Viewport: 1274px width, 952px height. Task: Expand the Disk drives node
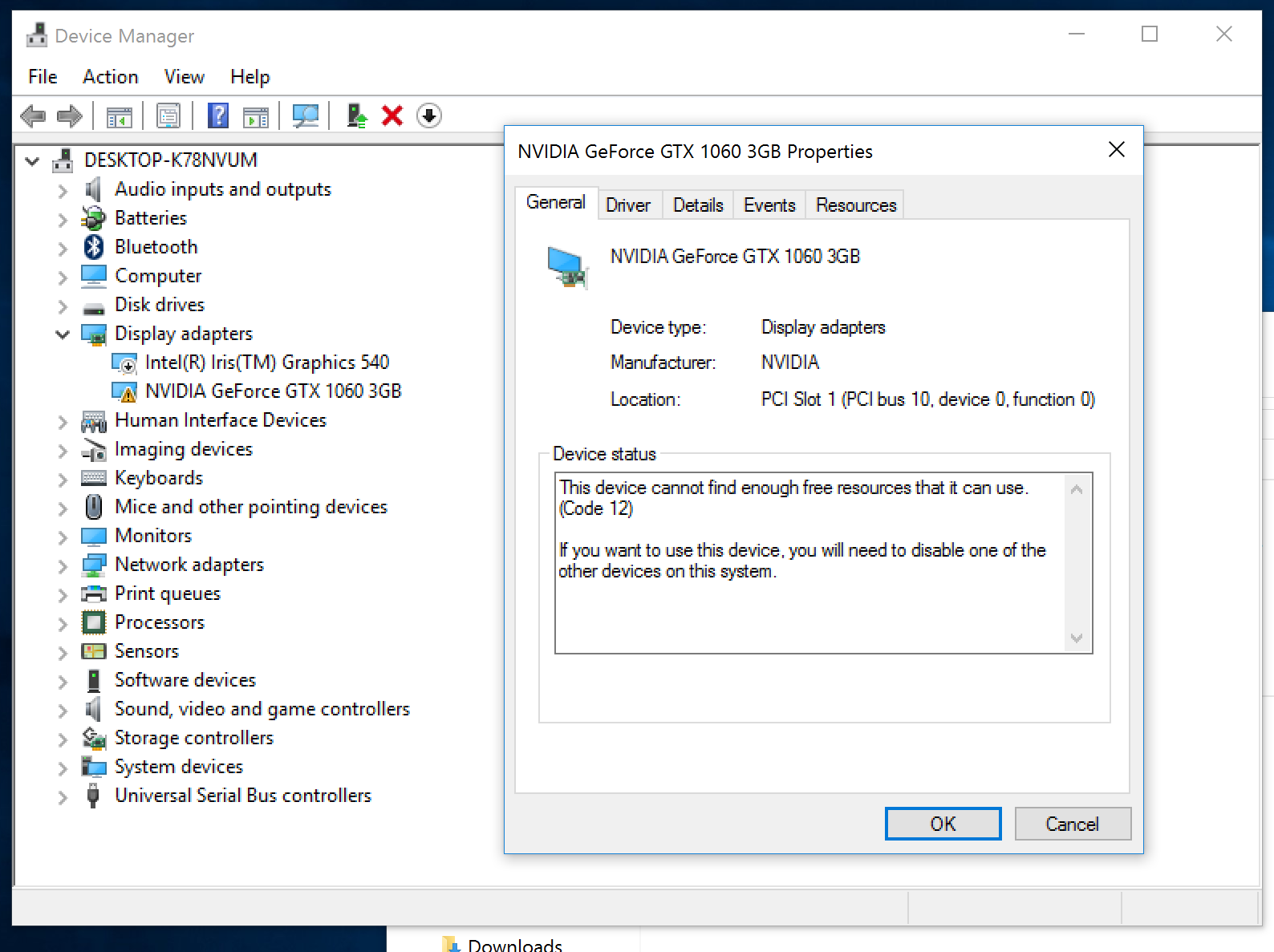pos(63,306)
